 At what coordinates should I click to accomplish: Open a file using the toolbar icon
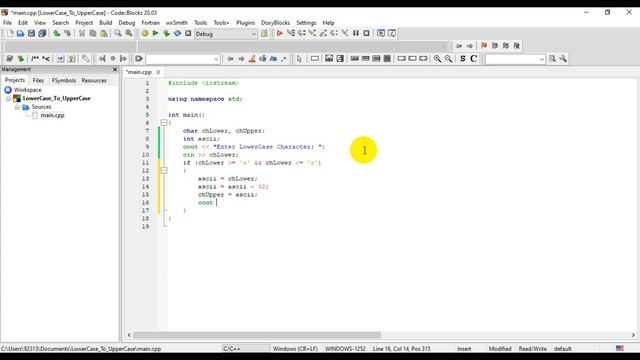point(20,33)
